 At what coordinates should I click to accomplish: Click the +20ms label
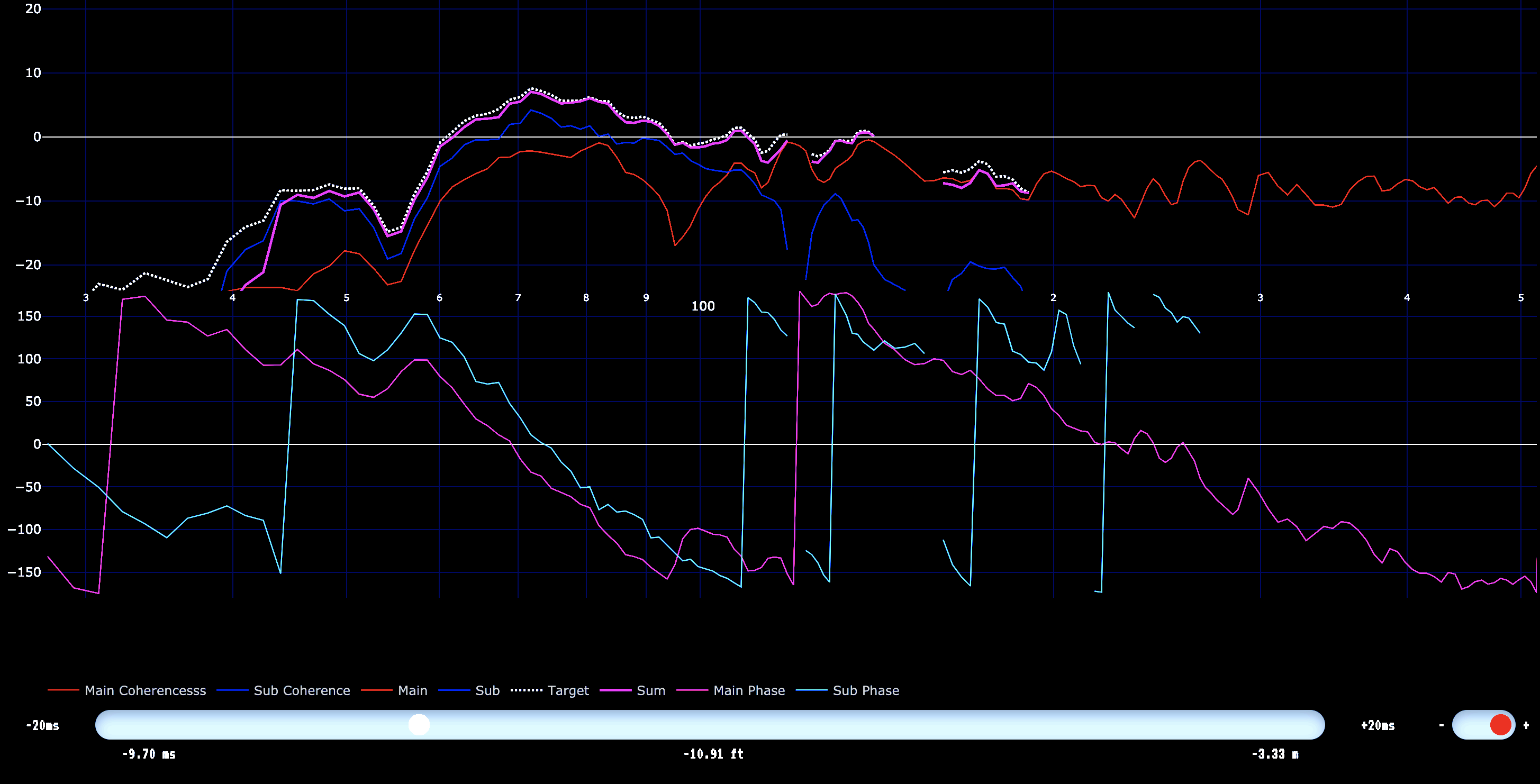[x=1378, y=725]
